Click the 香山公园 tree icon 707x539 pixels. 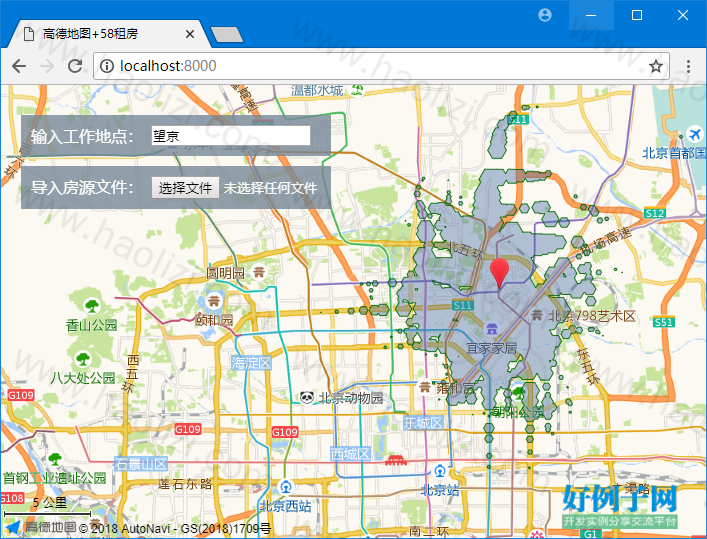point(92,306)
